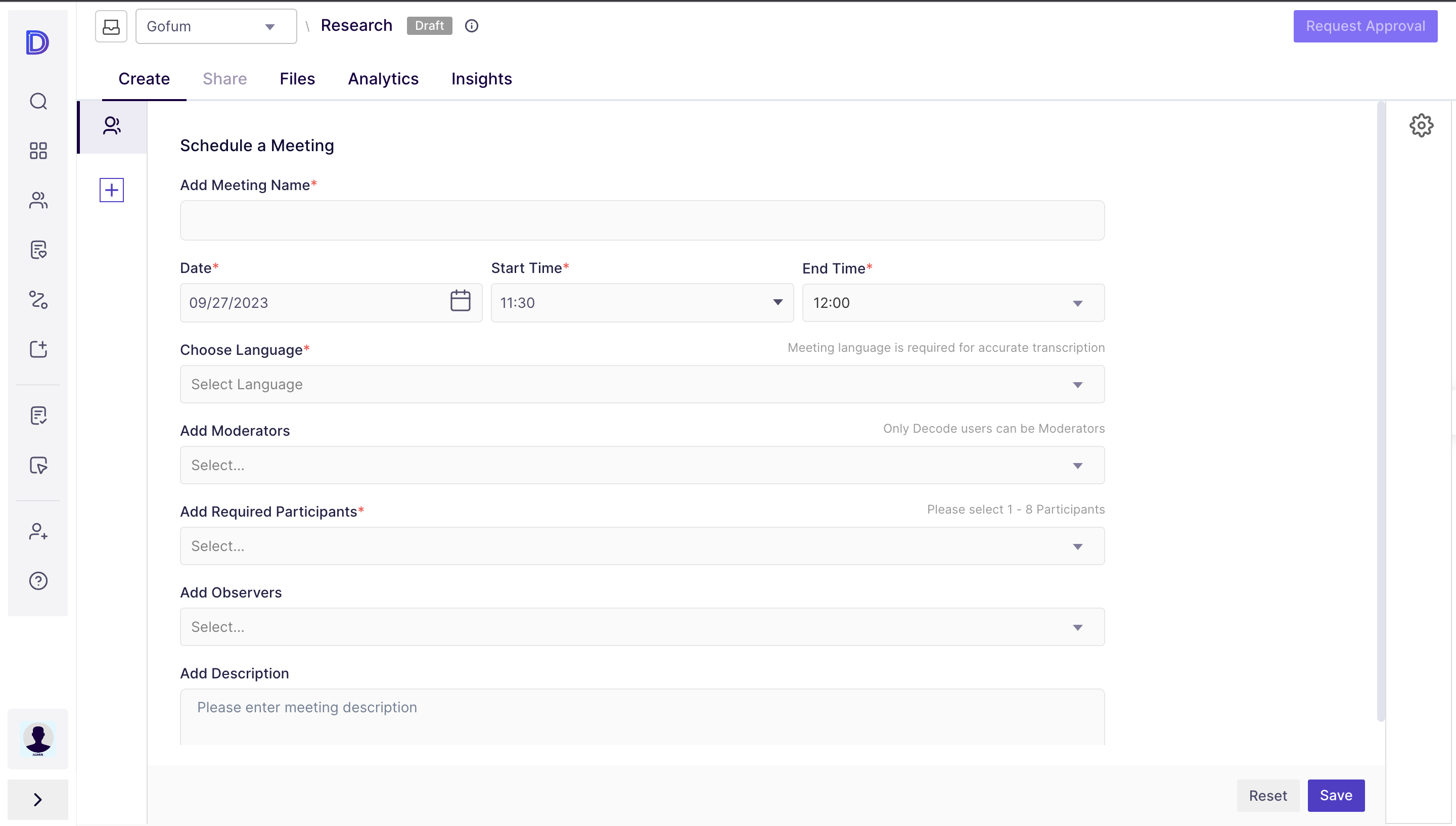1456x826 pixels.
Task: Open the Files tab
Action: [x=297, y=79]
